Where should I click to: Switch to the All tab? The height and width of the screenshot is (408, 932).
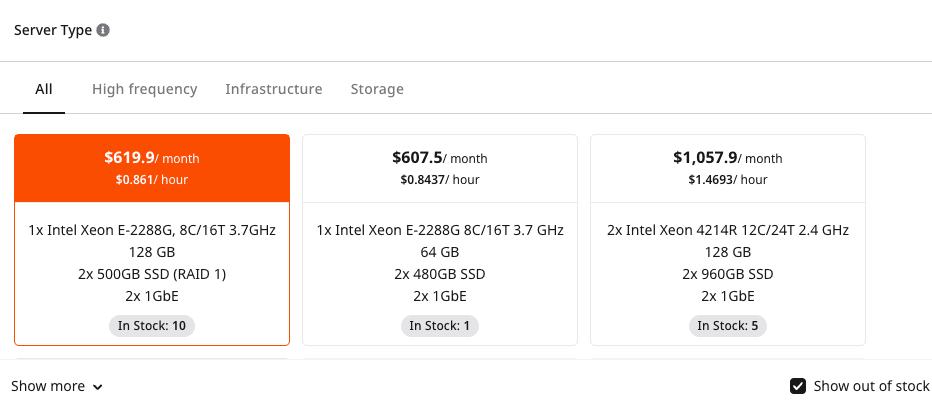tap(44, 89)
